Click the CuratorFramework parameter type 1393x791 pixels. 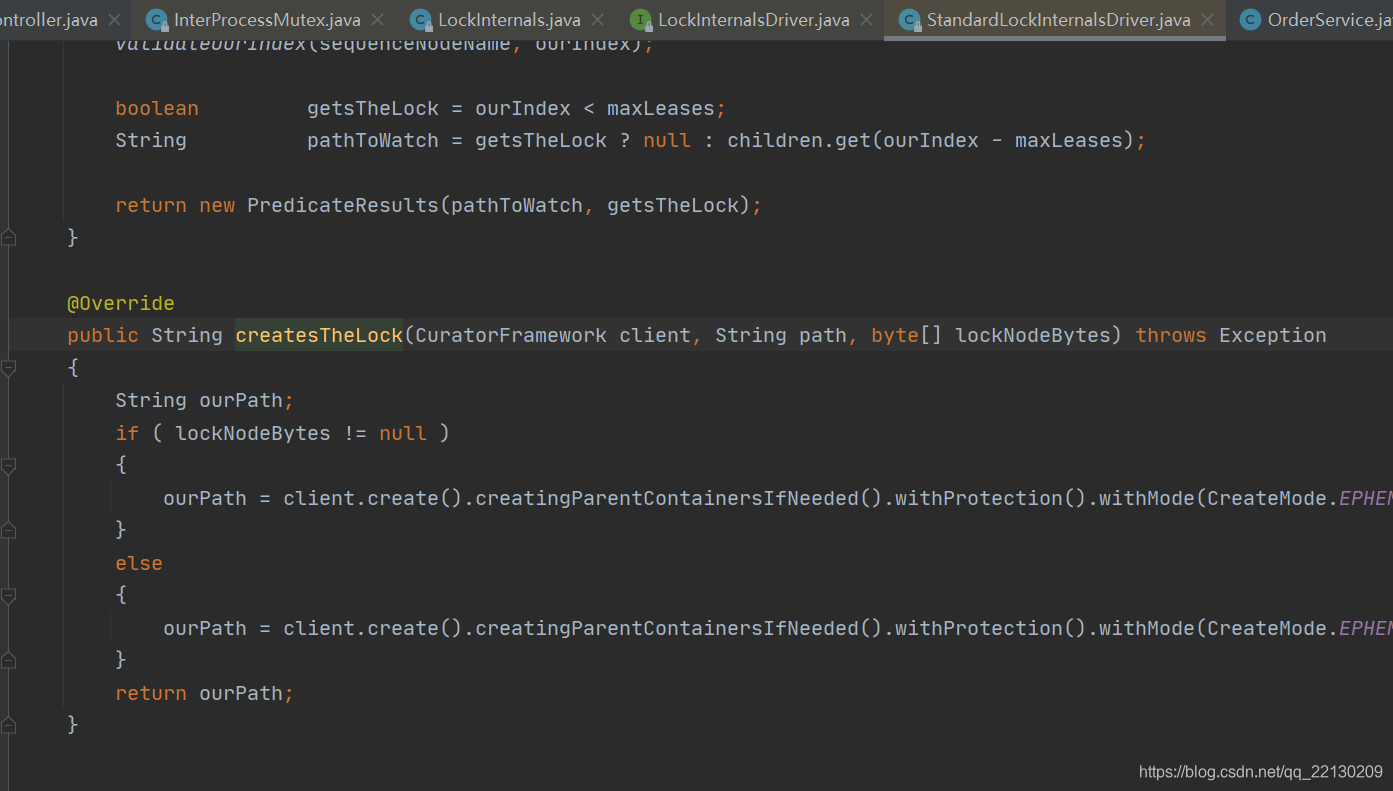tap(511, 335)
